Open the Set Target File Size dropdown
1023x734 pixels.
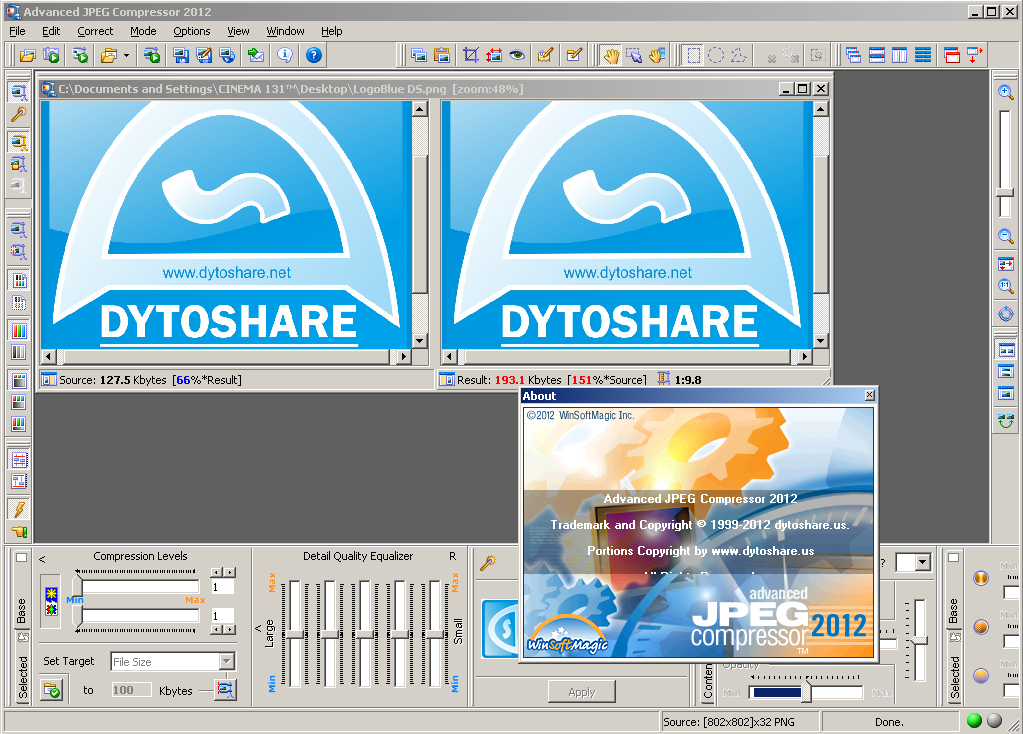click(226, 662)
